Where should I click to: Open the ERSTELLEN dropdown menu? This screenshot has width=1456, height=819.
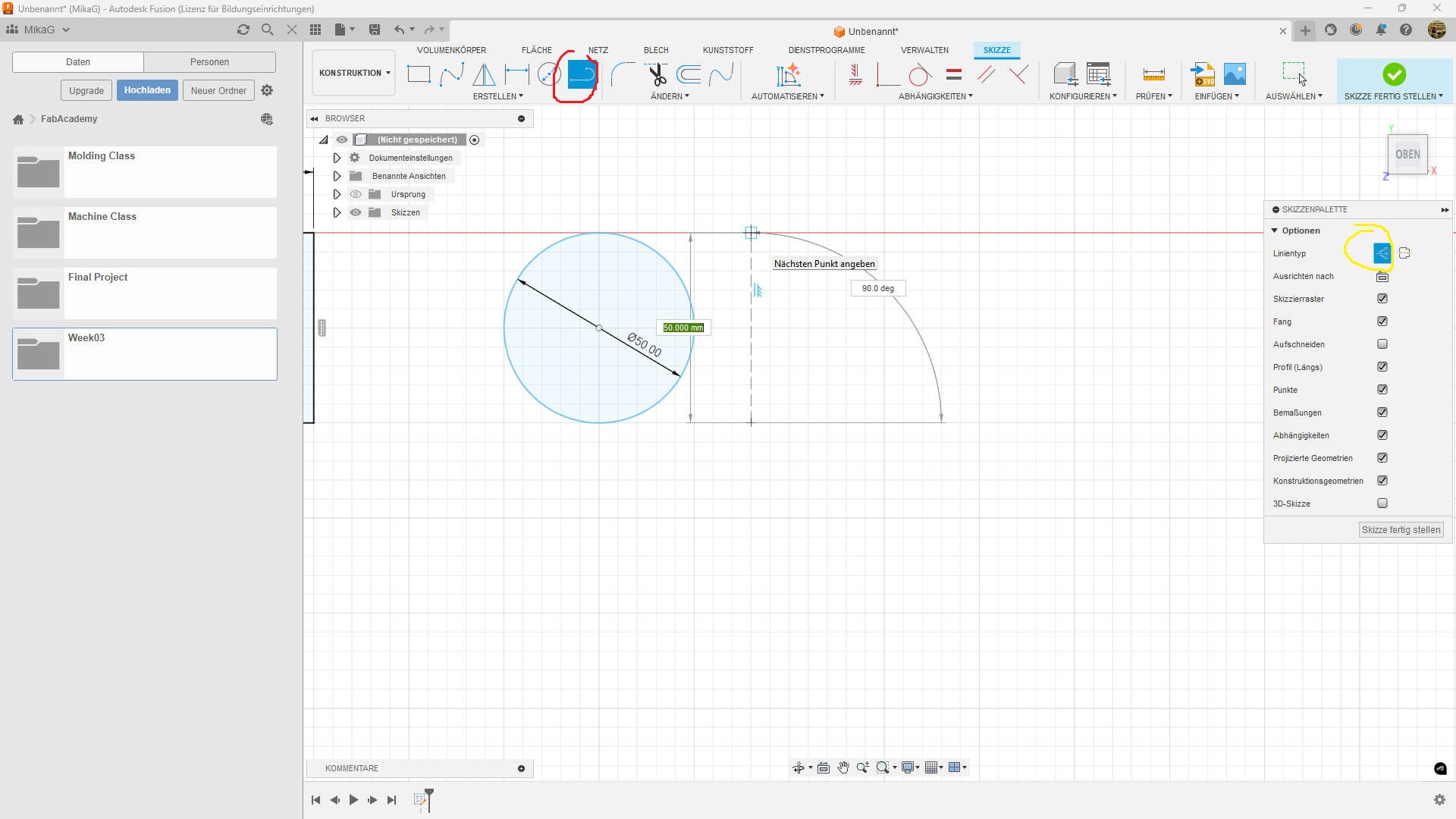[497, 96]
